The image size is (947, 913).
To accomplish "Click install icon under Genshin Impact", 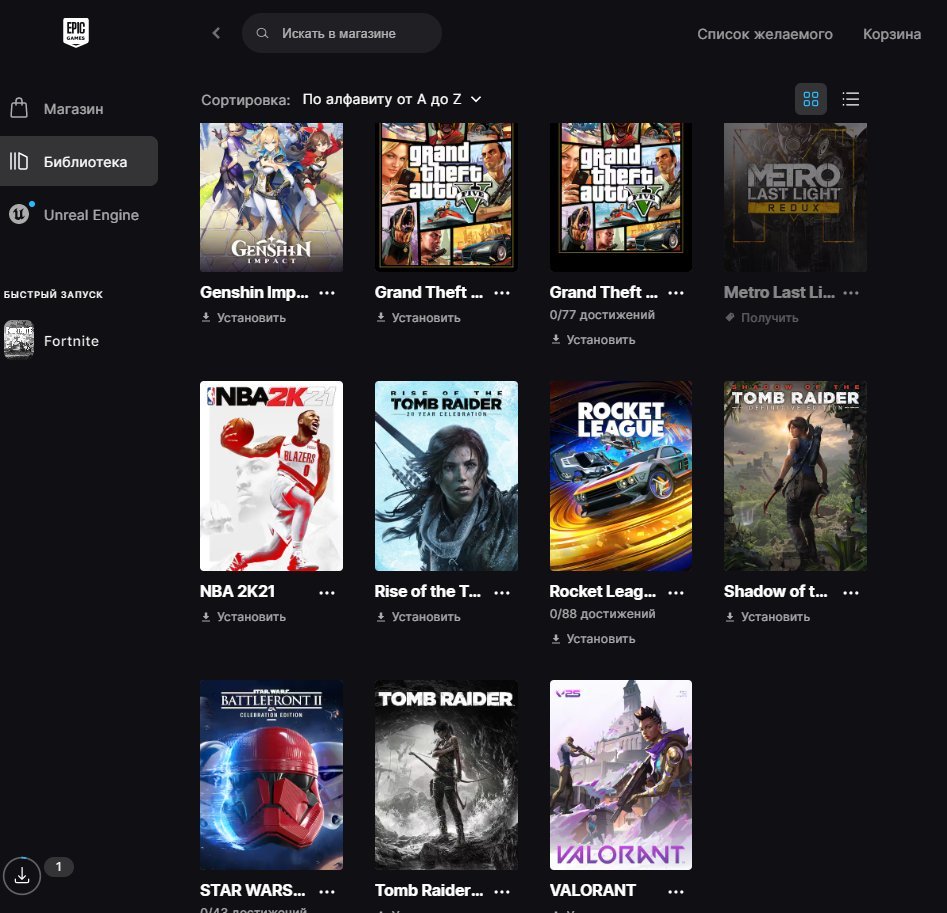I will (x=206, y=317).
